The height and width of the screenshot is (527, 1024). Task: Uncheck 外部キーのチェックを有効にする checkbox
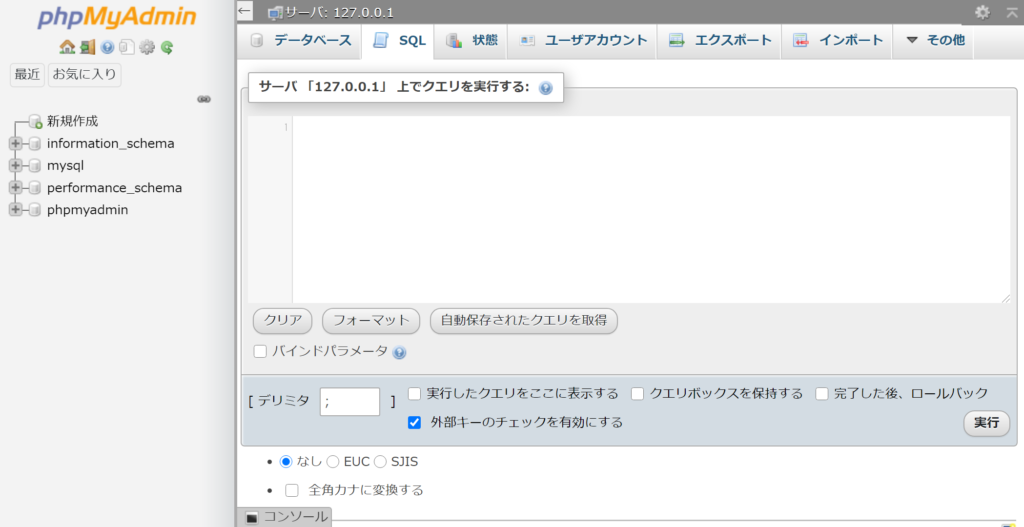click(414, 423)
